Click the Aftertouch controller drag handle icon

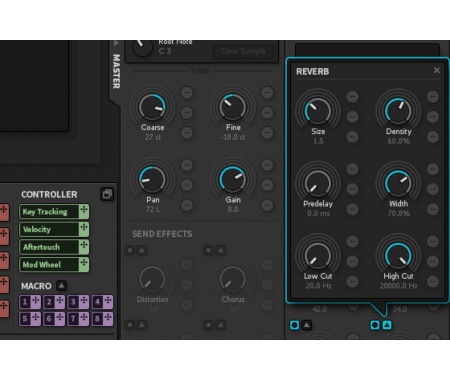(x=84, y=247)
